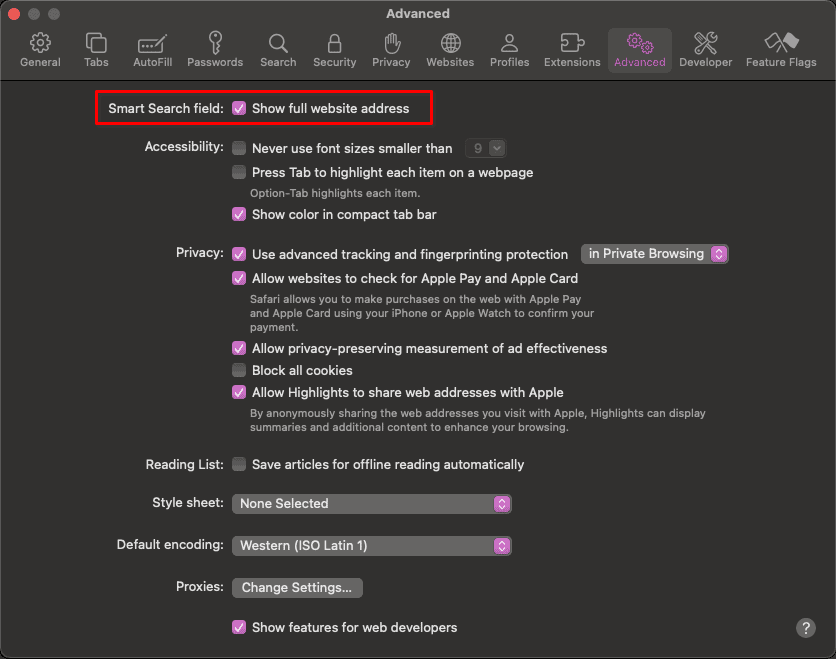Screen dimensions: 836x659
Task: Go to Passwords key icon
Action: click(x=215, y=50)
